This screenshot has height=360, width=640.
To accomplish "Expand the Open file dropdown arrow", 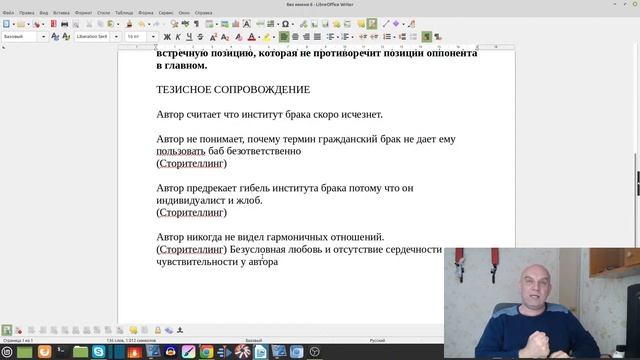I will pos(28,24).
